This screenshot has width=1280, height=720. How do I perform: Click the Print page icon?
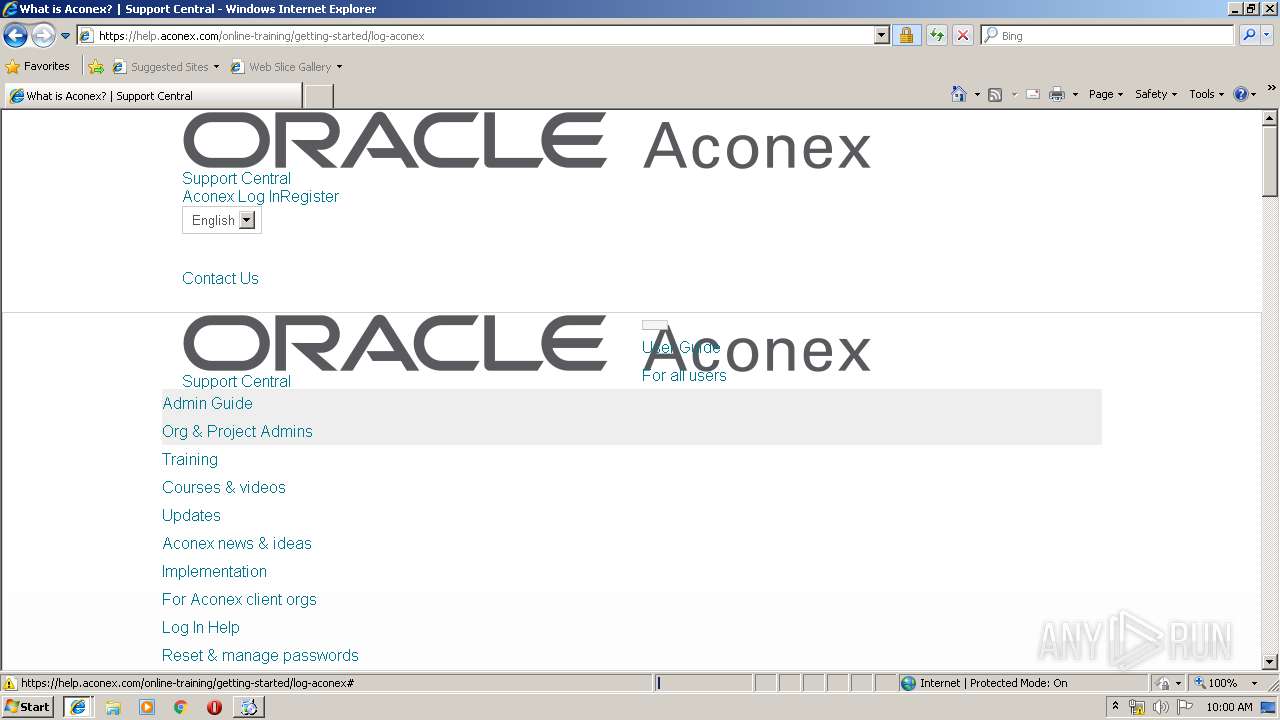pos(1057,94)
